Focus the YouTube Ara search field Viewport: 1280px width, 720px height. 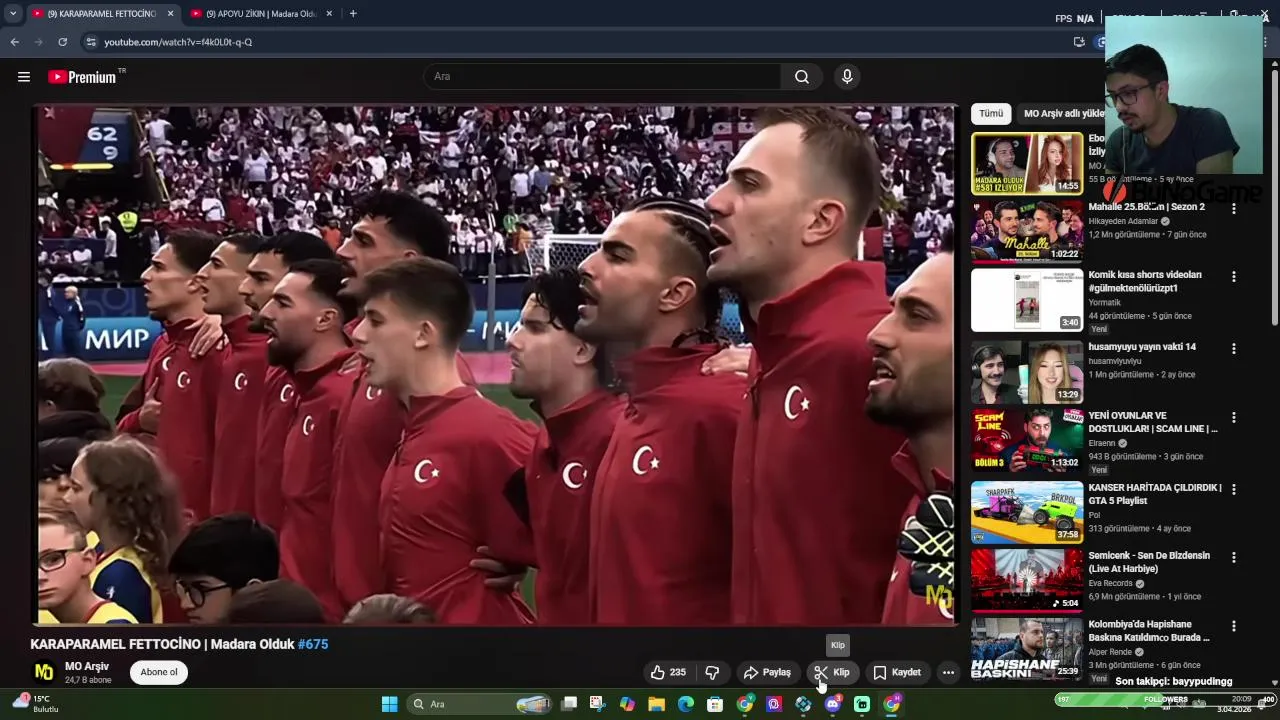pyautogui.click(x=603, y=77)
